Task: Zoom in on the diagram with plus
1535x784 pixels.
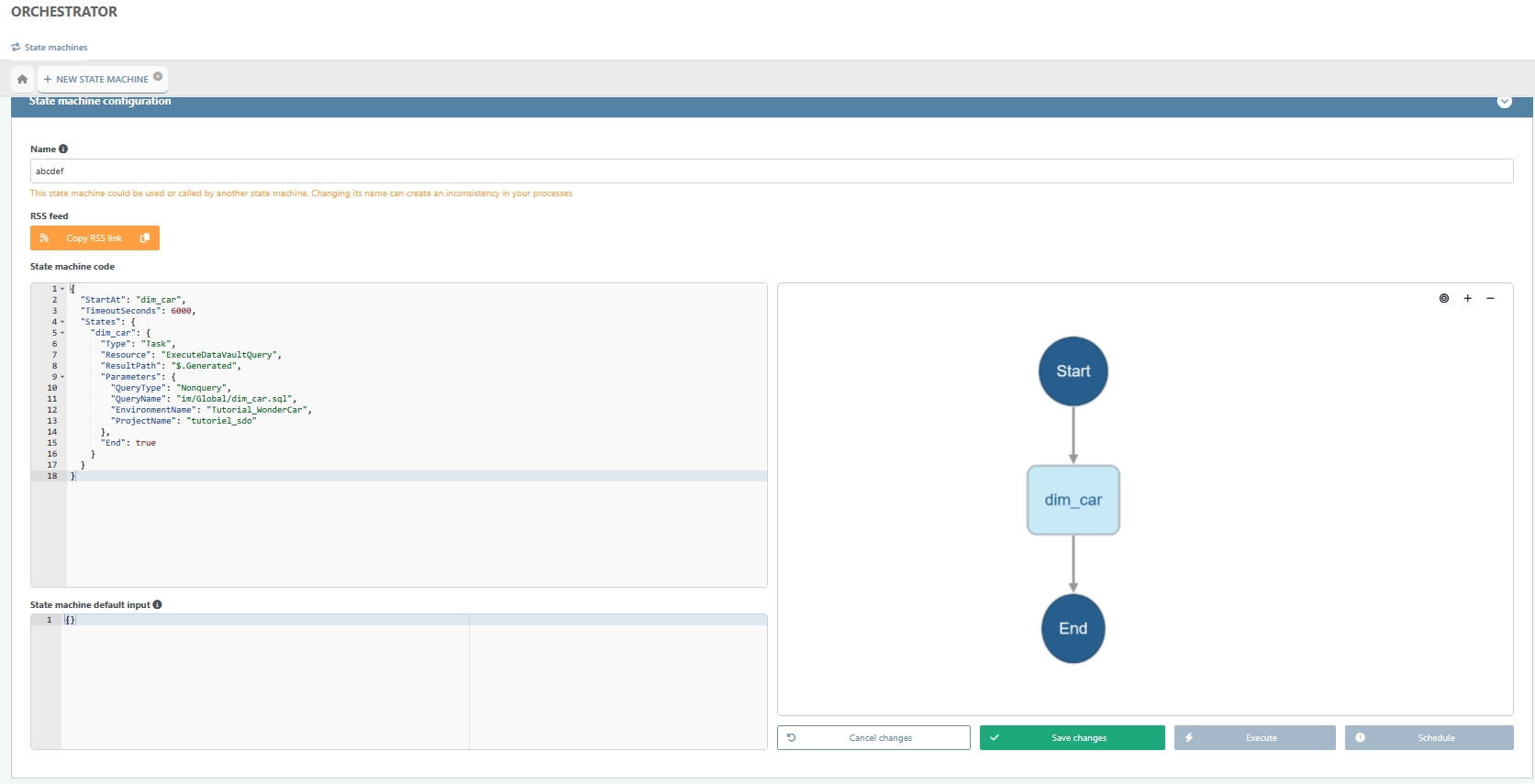Action: coord(1467,298)
